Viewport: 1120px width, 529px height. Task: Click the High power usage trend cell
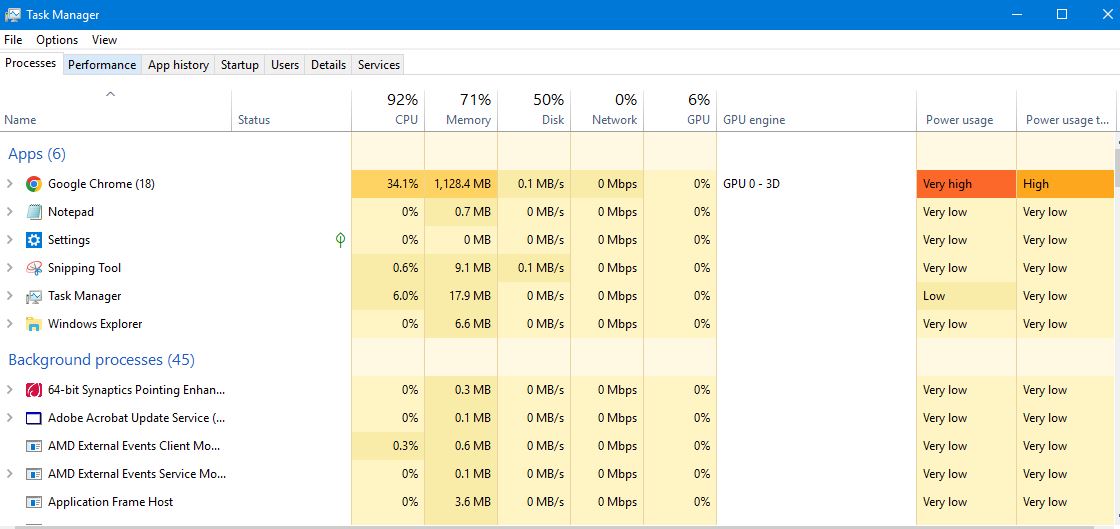[1066, 184]
